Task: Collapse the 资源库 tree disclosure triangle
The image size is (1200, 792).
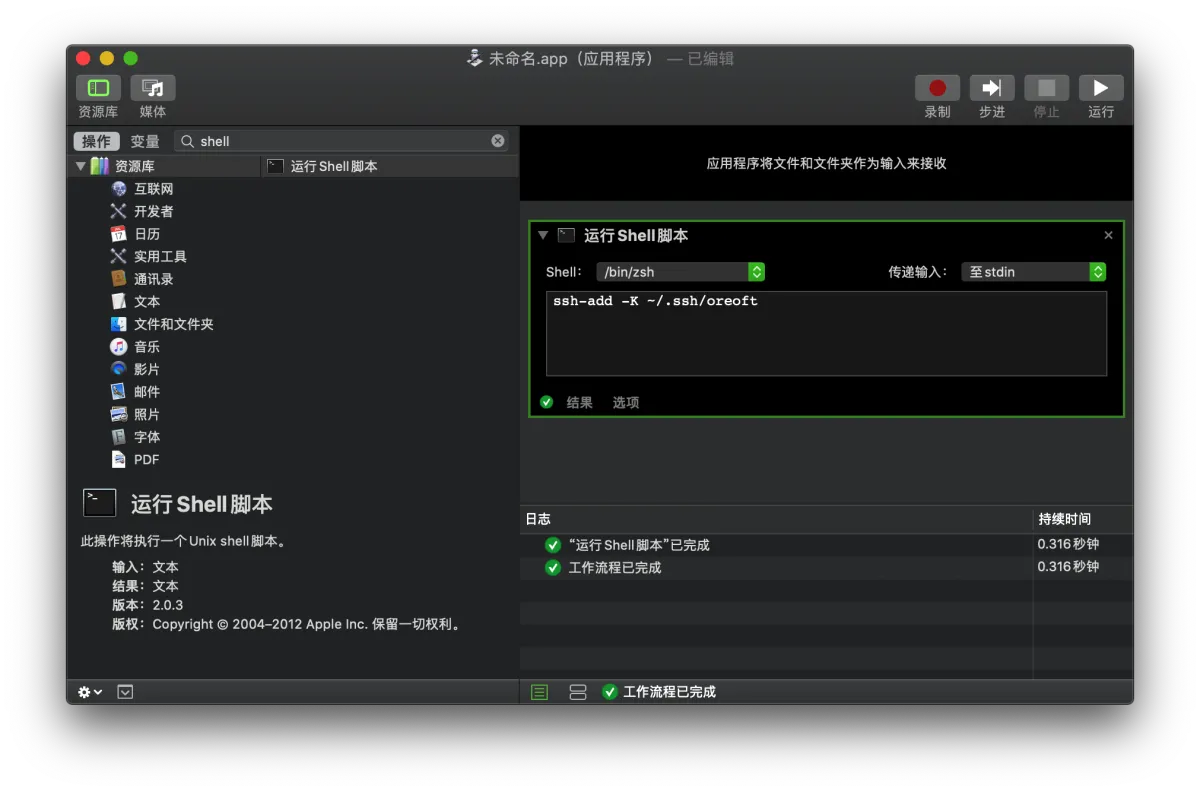Action: (x=81, y=166)
